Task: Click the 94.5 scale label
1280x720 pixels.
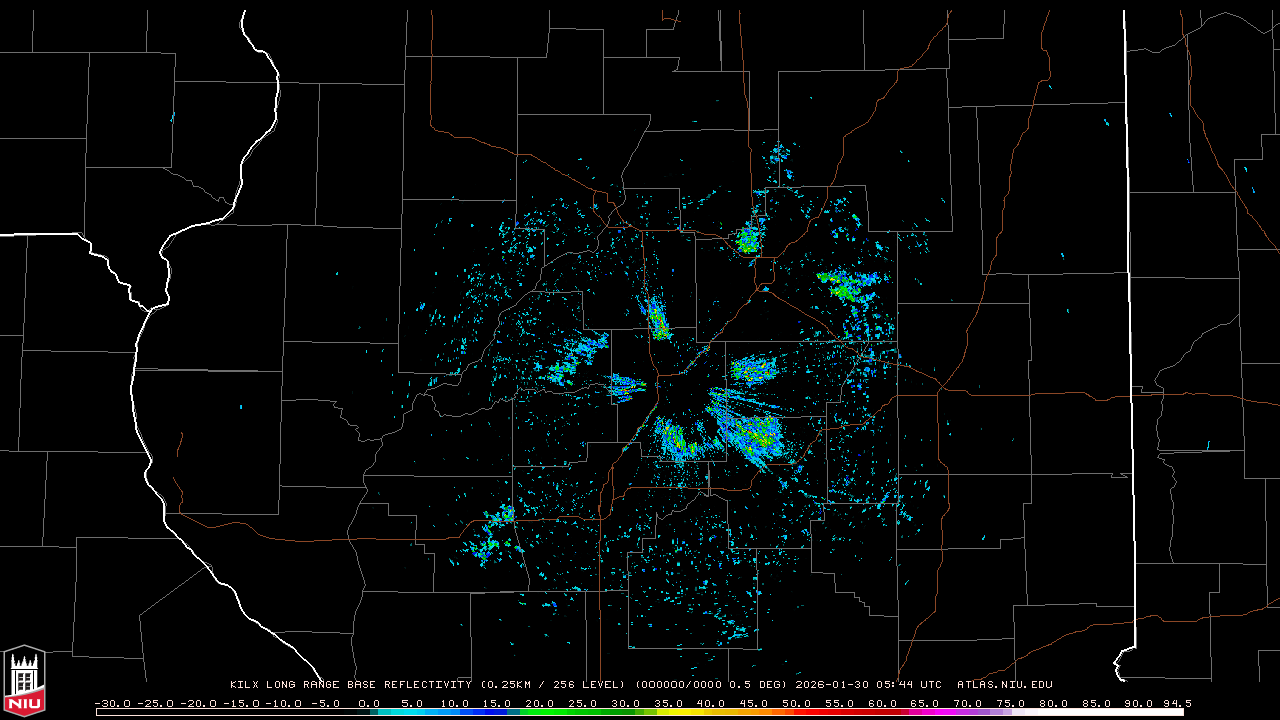Action: pyautogui.click(x=1177, y=703)
